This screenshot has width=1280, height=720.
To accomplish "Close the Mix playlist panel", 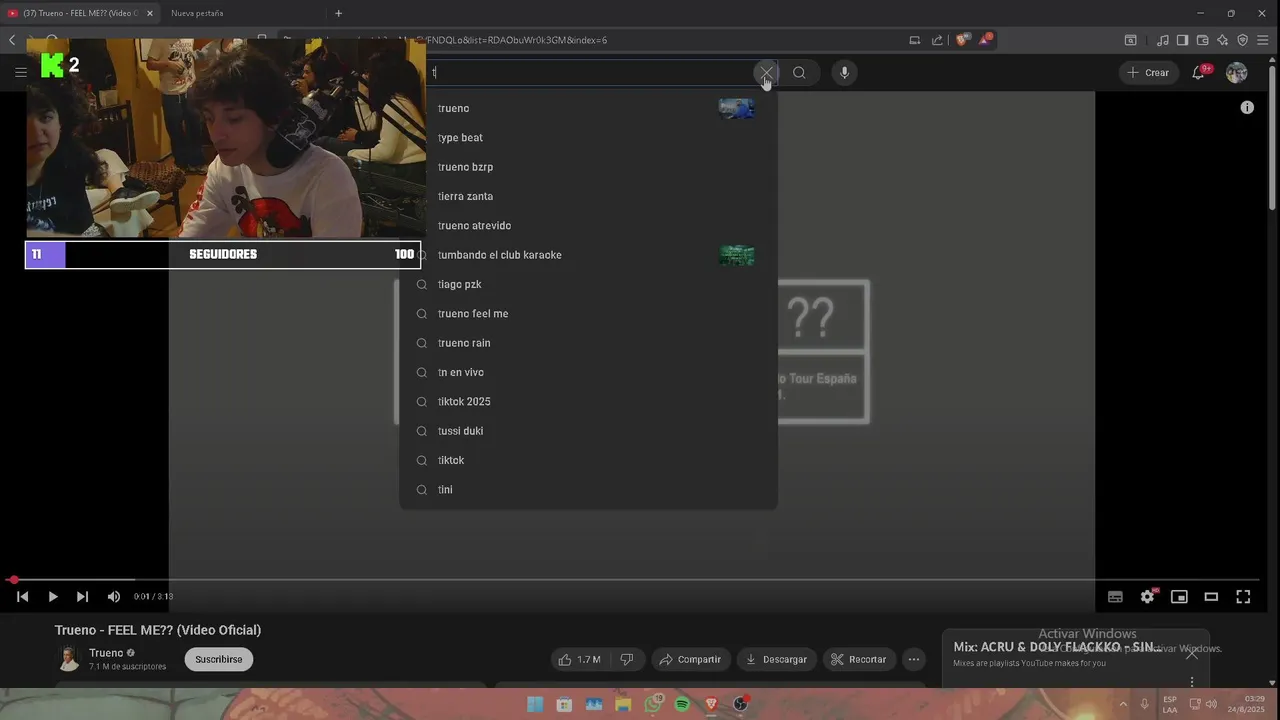I will [1191, 654].
